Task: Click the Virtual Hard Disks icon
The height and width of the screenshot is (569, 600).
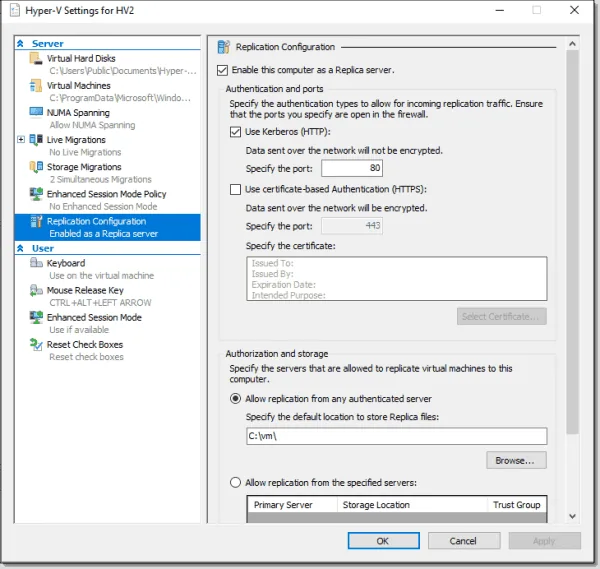Action: coord(36,59)
